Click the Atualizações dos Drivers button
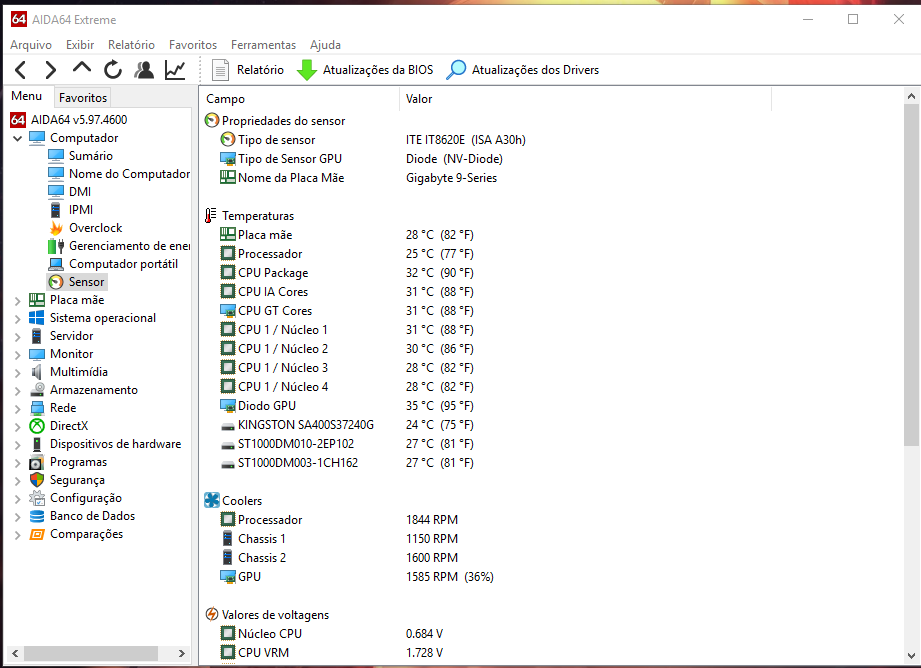This screenshot has width=921, height=668. pyautogui.click(x=523, y=70)
